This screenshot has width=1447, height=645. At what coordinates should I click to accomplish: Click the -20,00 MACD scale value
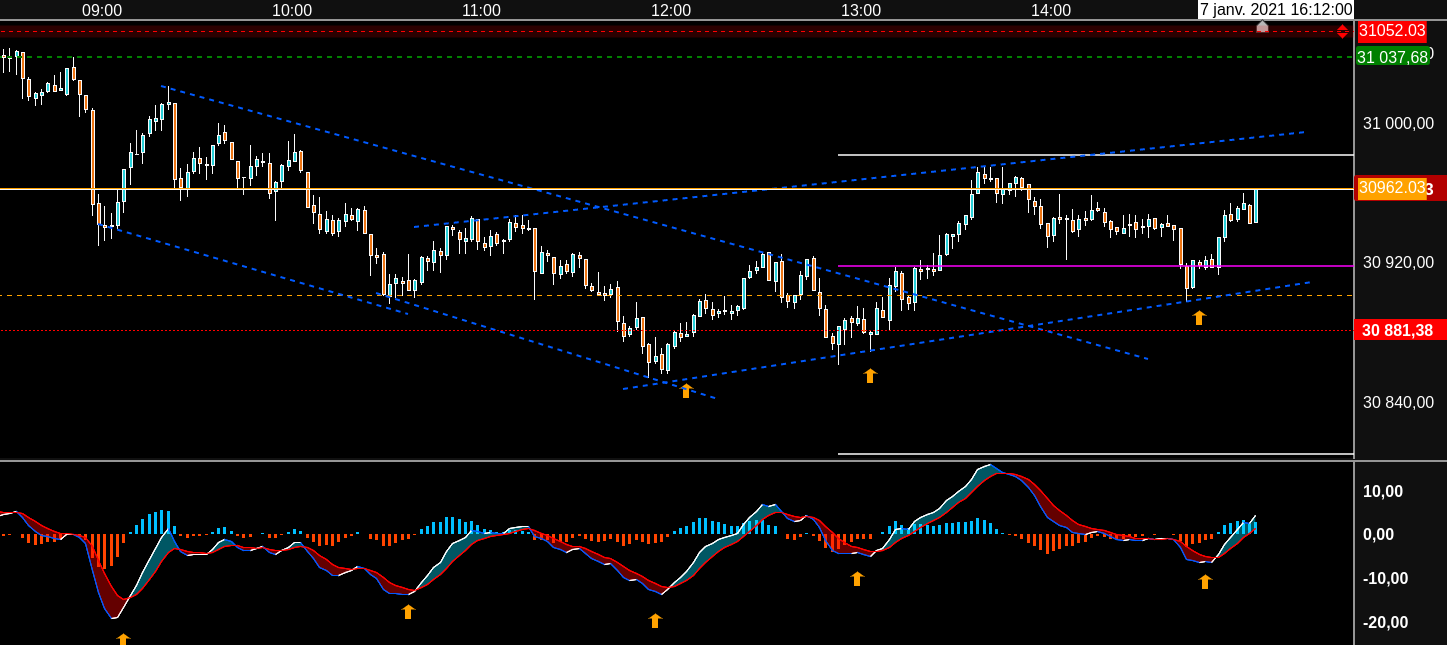1383,622
